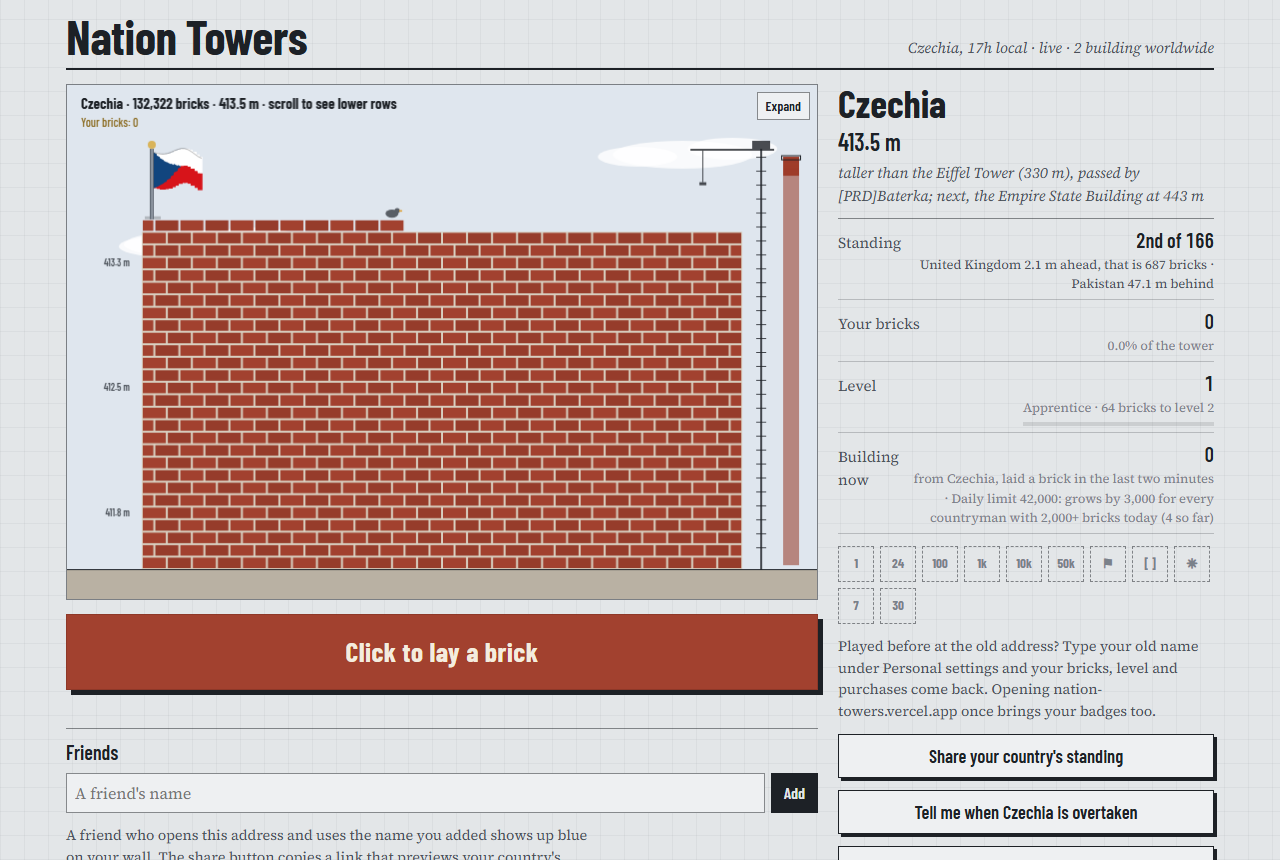The width and height of the screenshot is (1280, 860).
Task: Click the 24 badge tile
Action: click(x=898, y=564)
